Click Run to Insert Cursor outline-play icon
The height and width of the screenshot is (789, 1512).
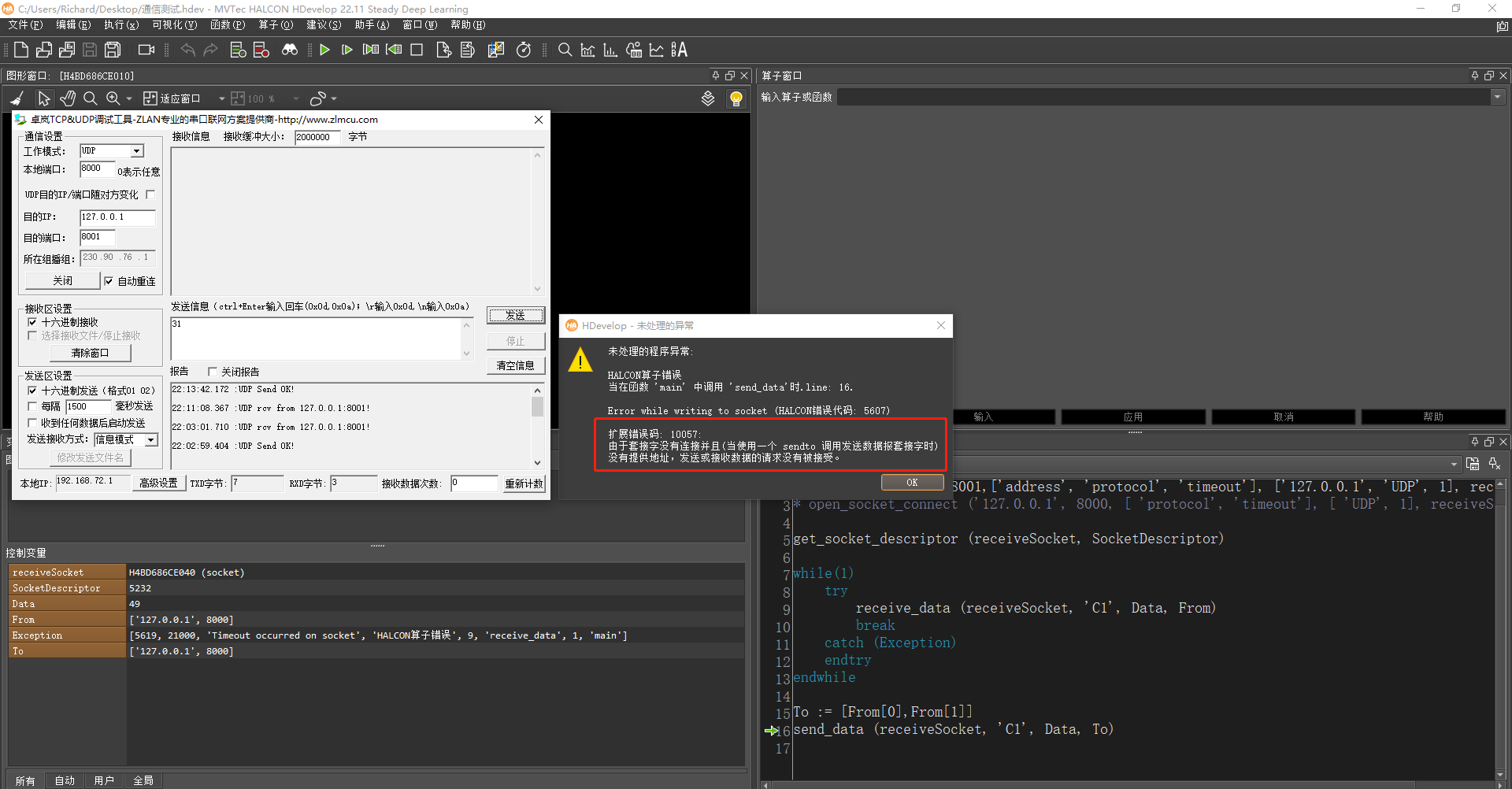(x=346, y=50)
